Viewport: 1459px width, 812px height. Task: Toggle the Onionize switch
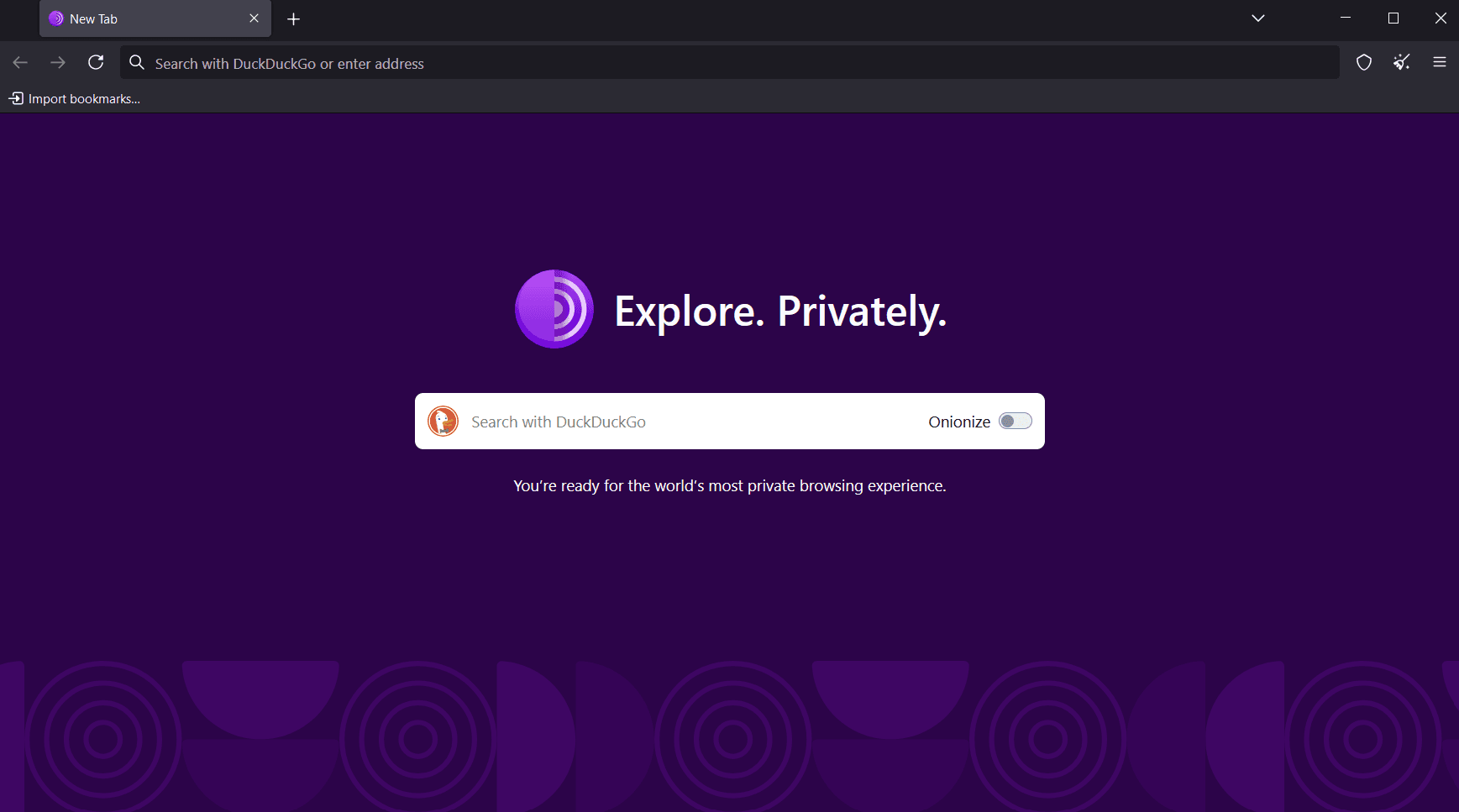pyautogui.click(x=1015, y=422)
